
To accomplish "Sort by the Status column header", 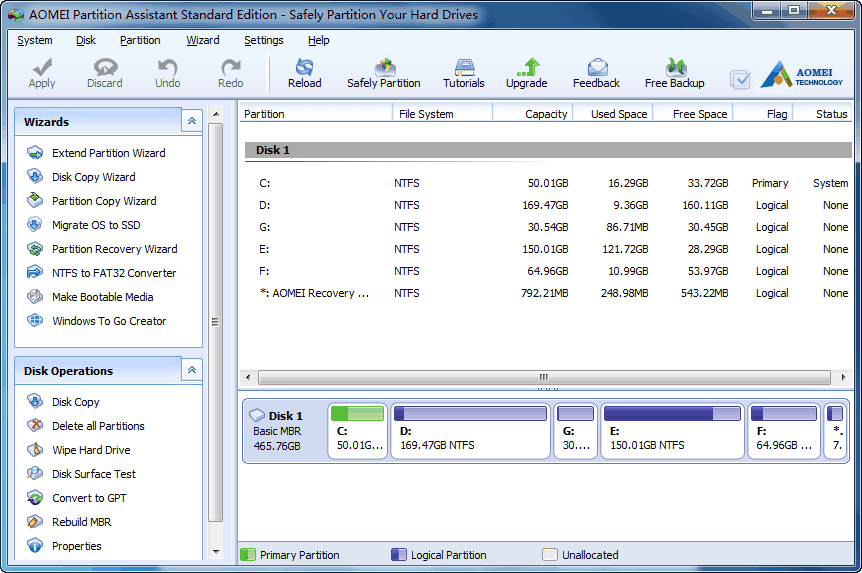I will pyautogui.click(x=822, y=114).
